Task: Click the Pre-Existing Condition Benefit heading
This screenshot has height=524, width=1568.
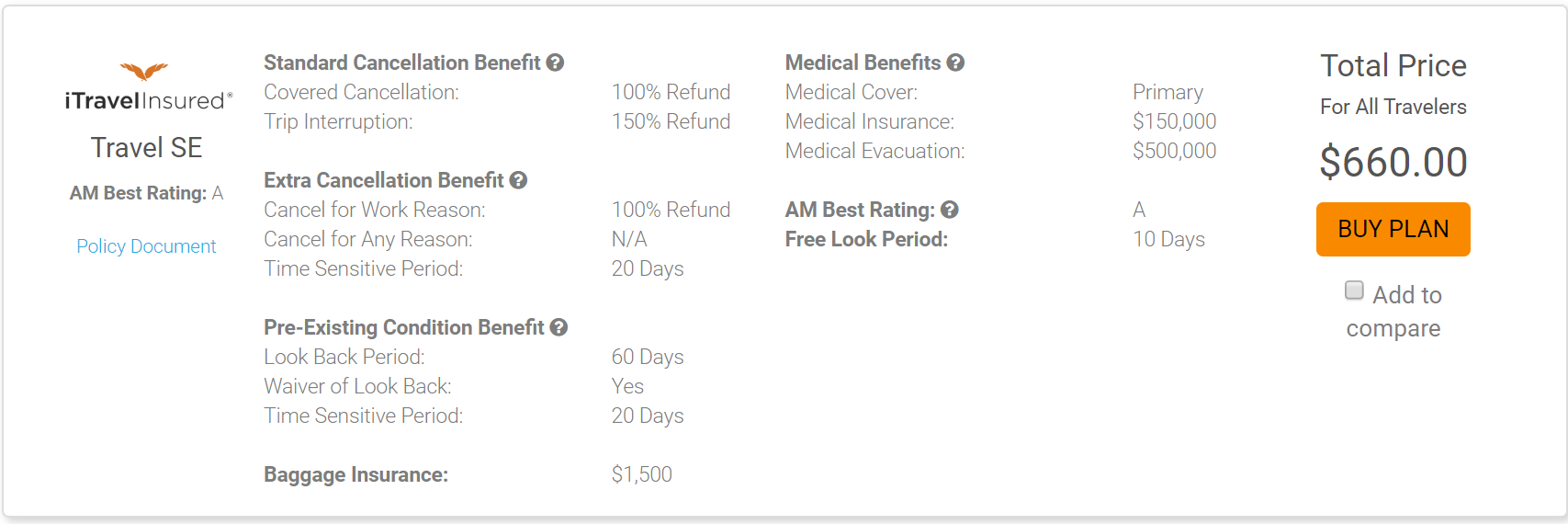Action: point(403,327)
